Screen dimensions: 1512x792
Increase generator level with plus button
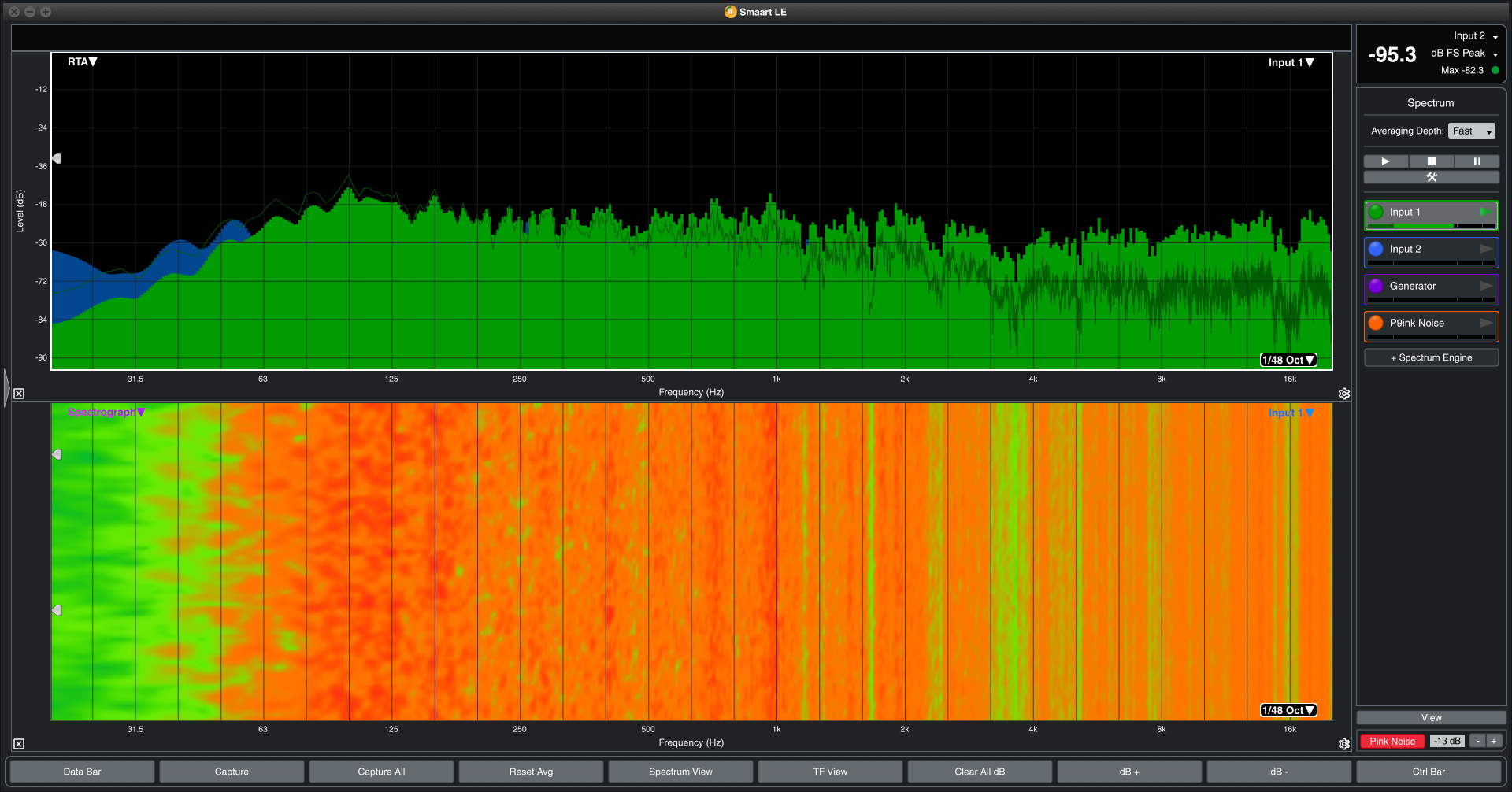click(x=1494, y=741)
